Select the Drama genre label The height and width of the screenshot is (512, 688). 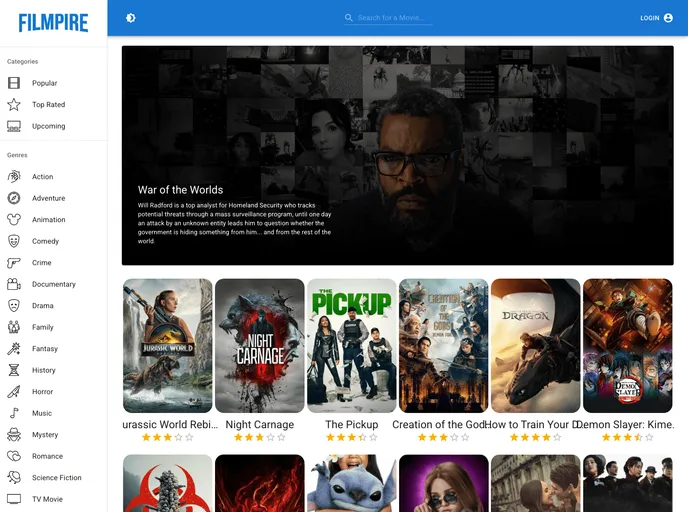pos(43,305)
